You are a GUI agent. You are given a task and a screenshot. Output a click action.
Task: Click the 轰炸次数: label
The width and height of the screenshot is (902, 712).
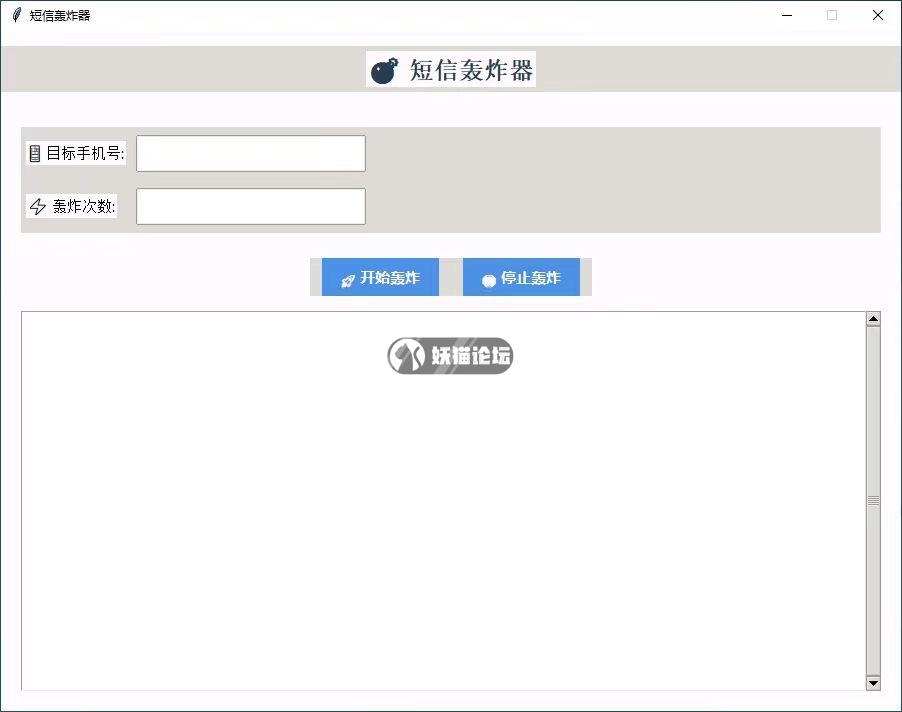coord(84,206)
